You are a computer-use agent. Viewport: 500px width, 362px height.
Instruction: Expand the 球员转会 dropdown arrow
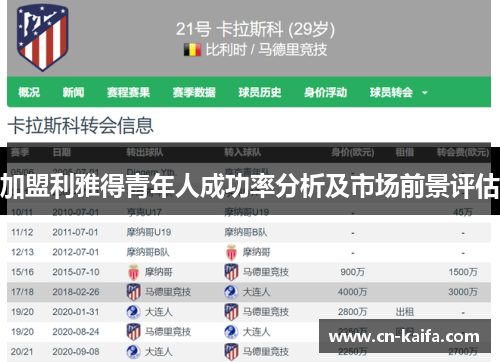(425, 93)
